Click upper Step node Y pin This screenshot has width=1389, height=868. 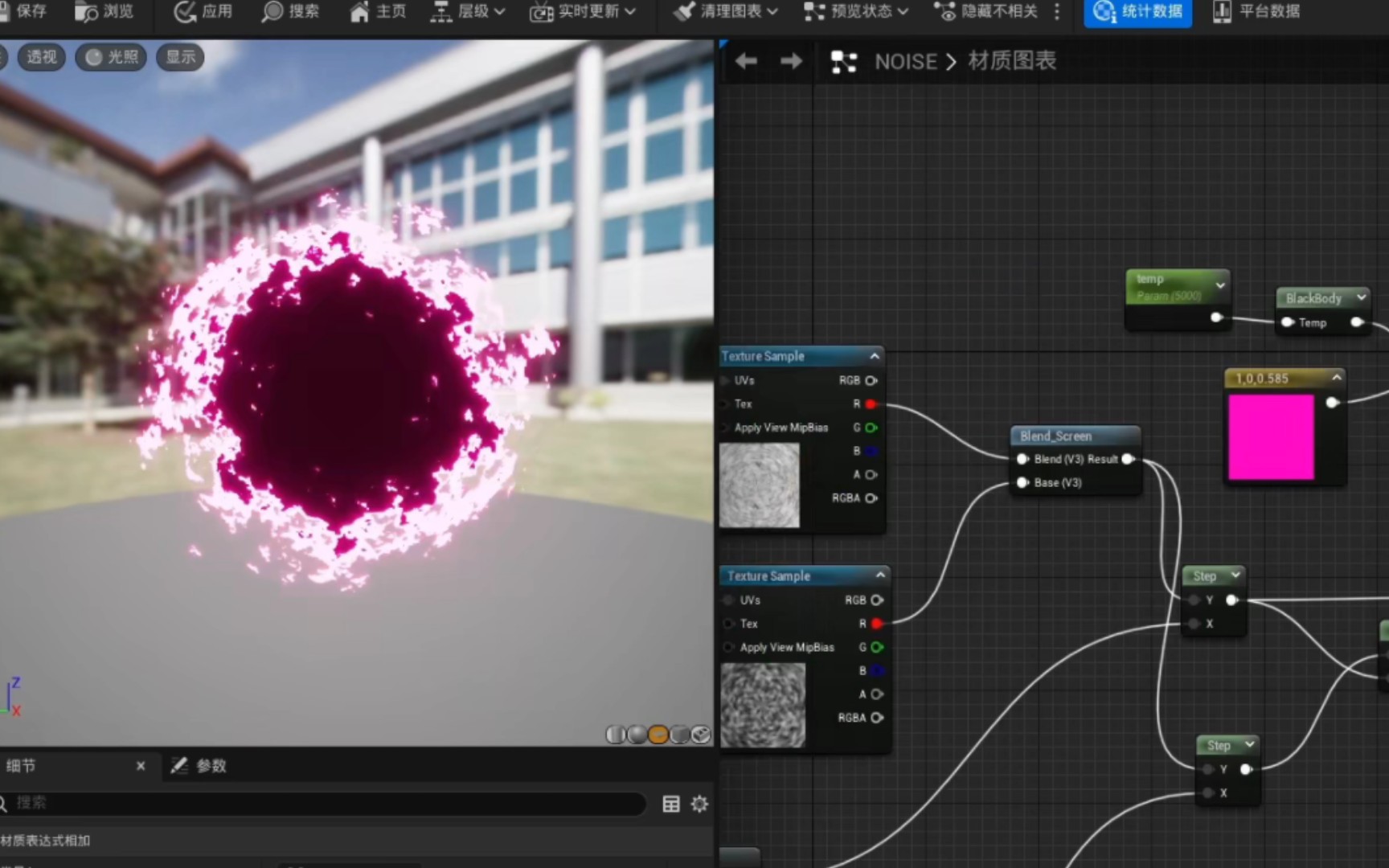pos(1194,600)
